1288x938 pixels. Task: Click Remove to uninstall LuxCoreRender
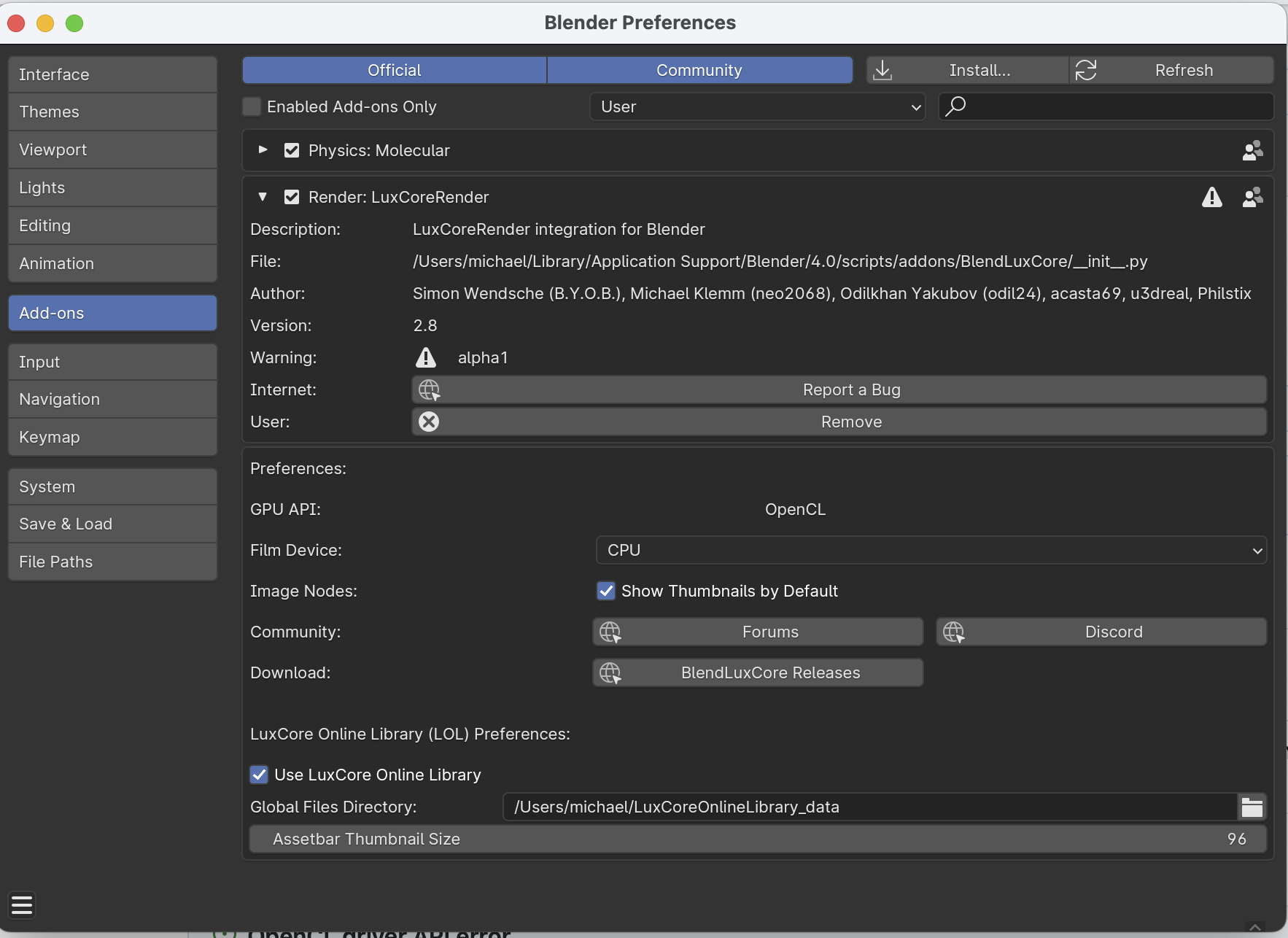(x=839, y=422)
